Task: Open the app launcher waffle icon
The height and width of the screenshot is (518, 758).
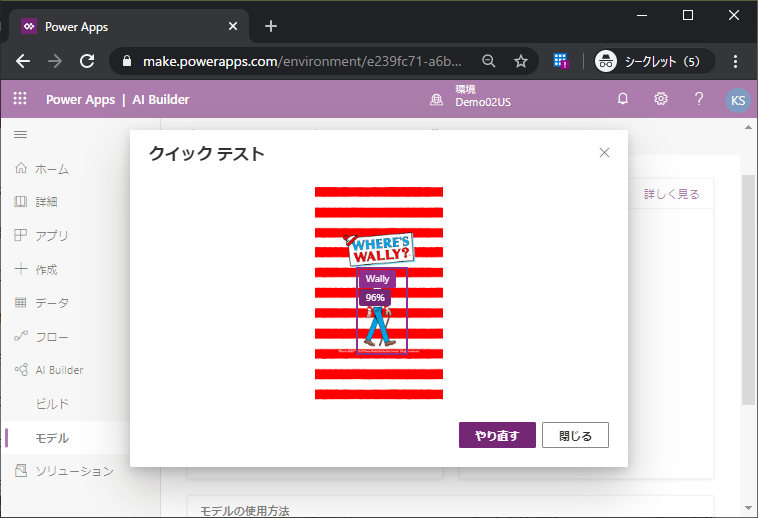Action: 20,99
